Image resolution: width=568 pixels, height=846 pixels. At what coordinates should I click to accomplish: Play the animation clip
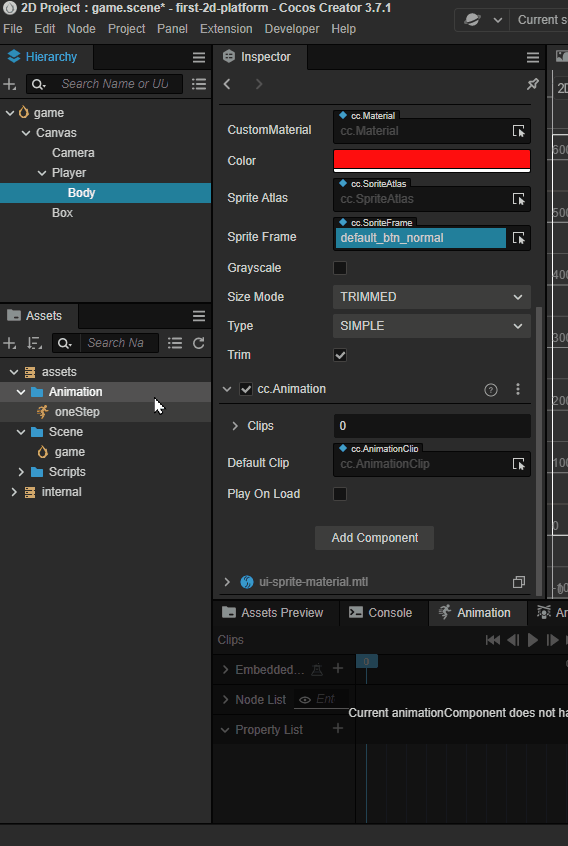point(533,640)
